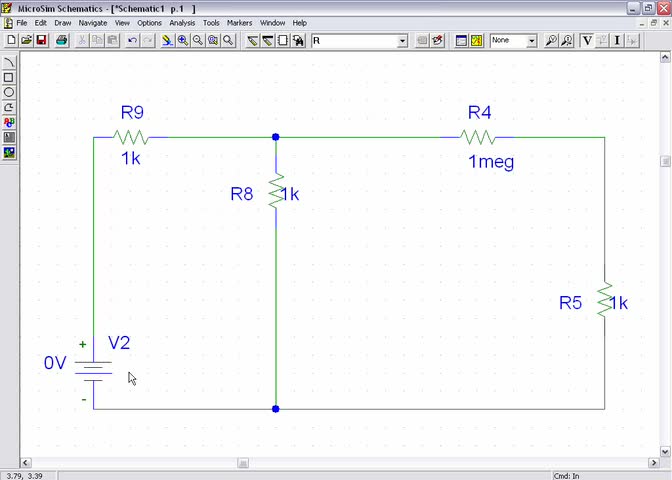
Task: Open the Setup Analysis dialog icon
Action: click(x=461, y=40)
